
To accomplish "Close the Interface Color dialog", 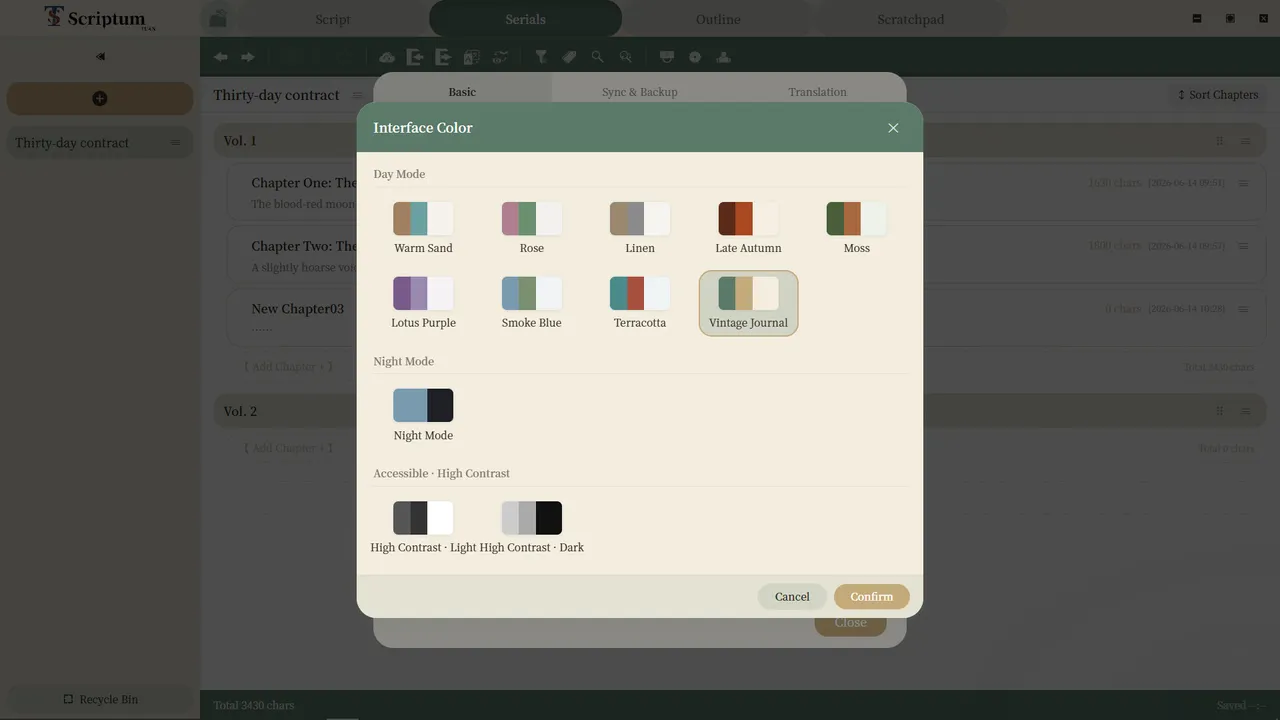I will 893,128.
